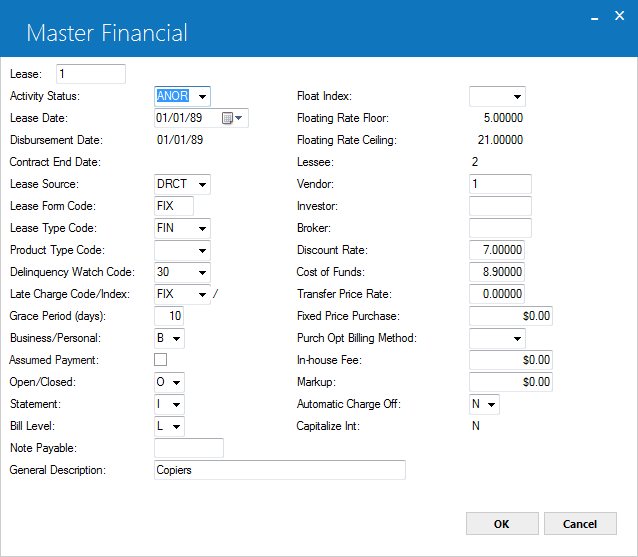The image size is (638, 557).
Task: Click the Contract End Date label
Action: click(55, 162)
